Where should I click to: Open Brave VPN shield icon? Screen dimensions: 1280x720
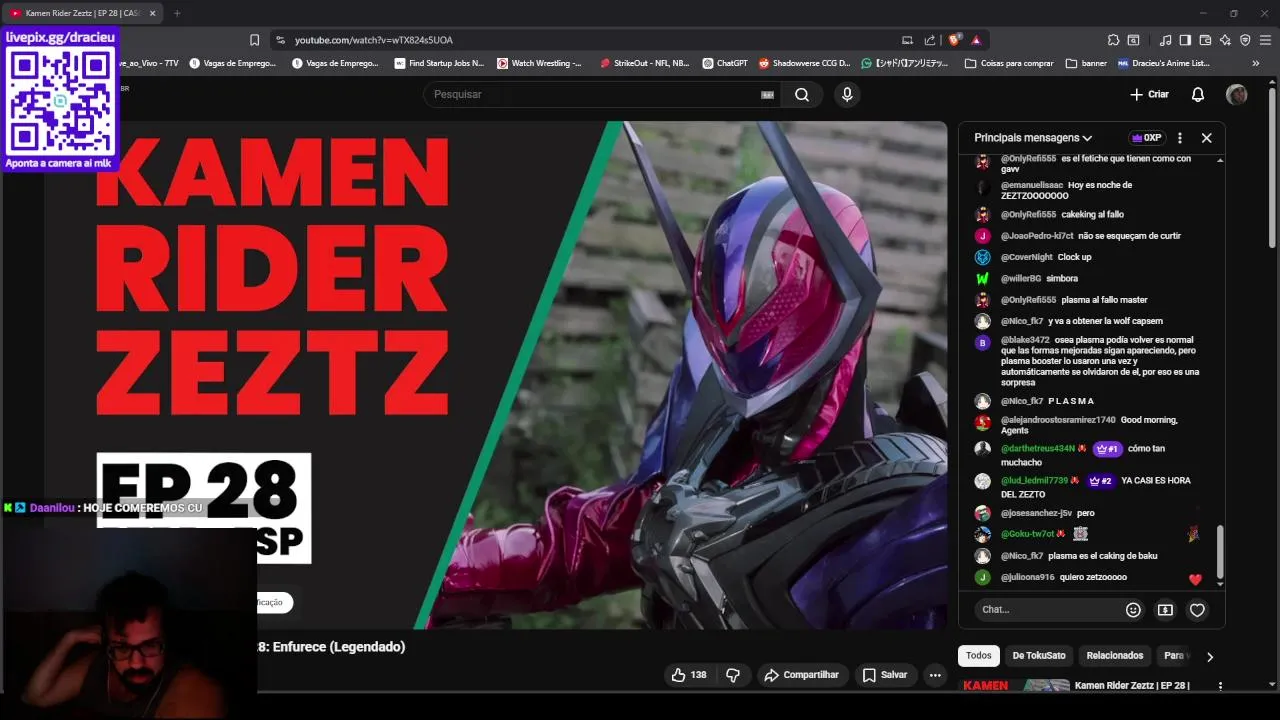pyautogui.click(x=1245, y=40)
